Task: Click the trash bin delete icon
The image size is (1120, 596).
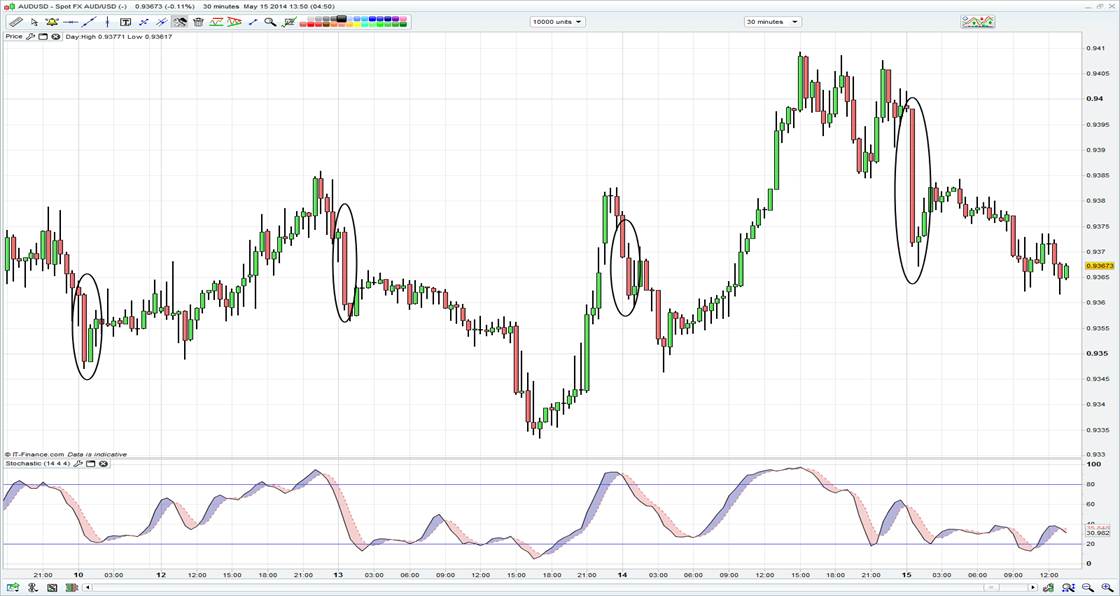Action: pyautogui.click(x=198, y=21)
